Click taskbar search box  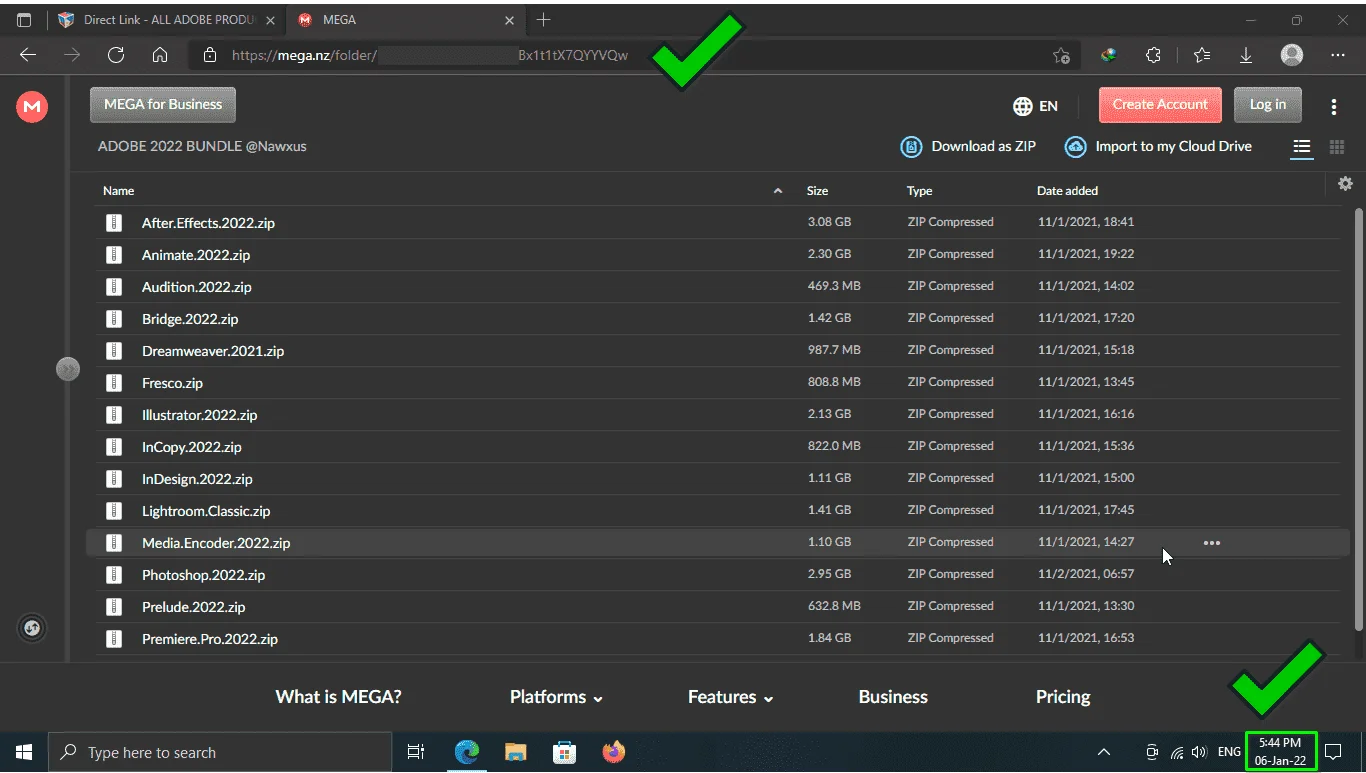[220, 752]
